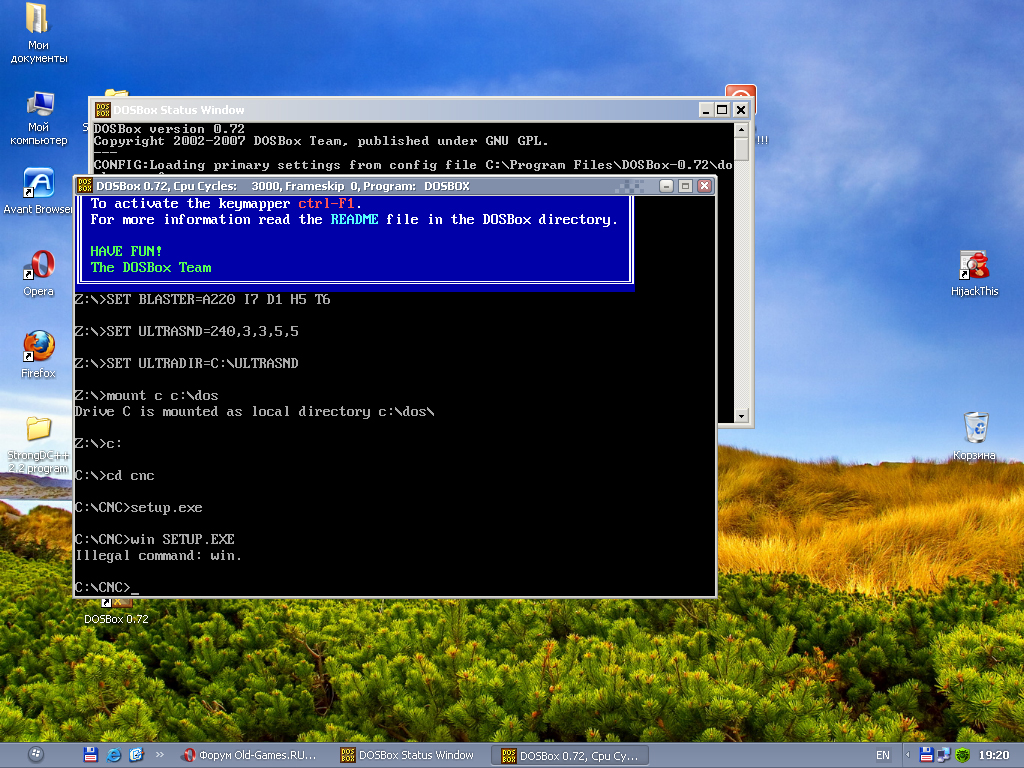
Task: Close the DOSBox Status Window
Action: tap(741, 110)
